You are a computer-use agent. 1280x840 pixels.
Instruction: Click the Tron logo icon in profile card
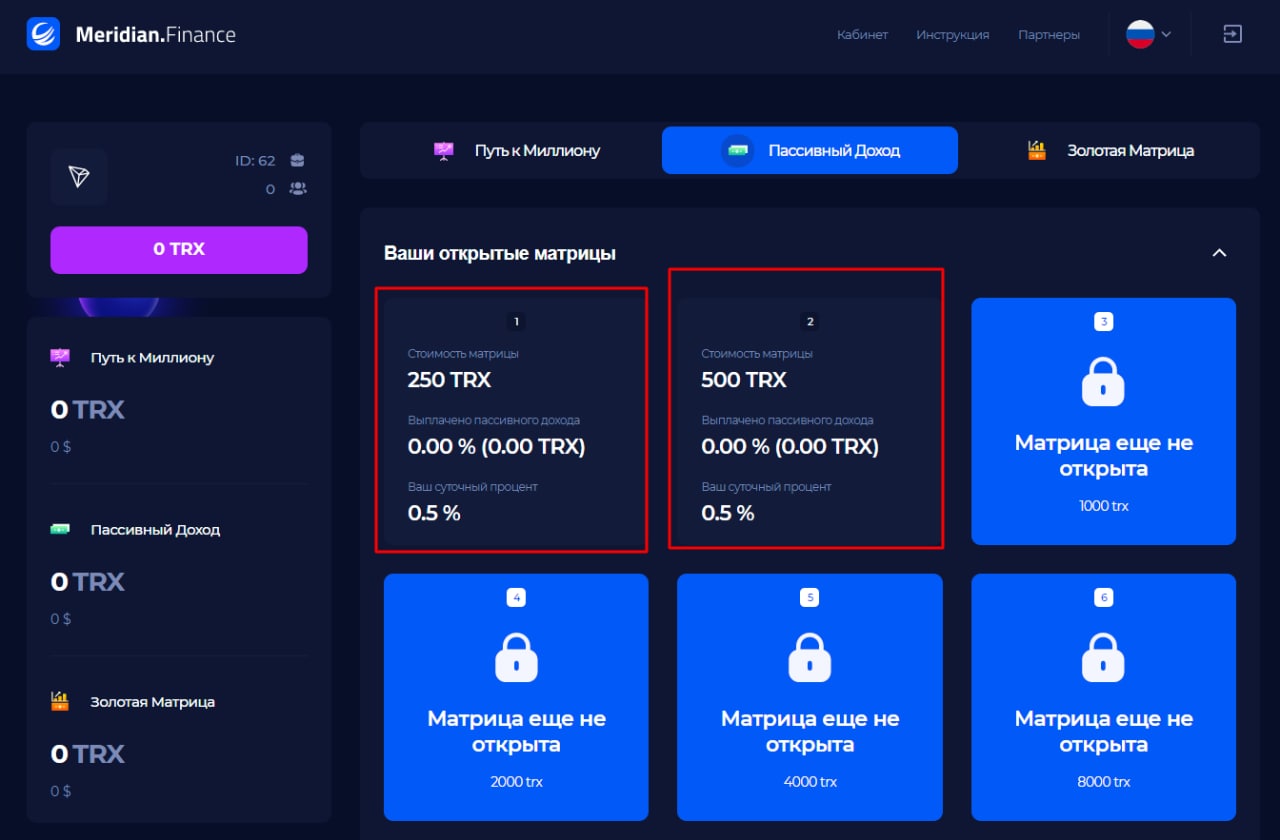pos(79,177)
